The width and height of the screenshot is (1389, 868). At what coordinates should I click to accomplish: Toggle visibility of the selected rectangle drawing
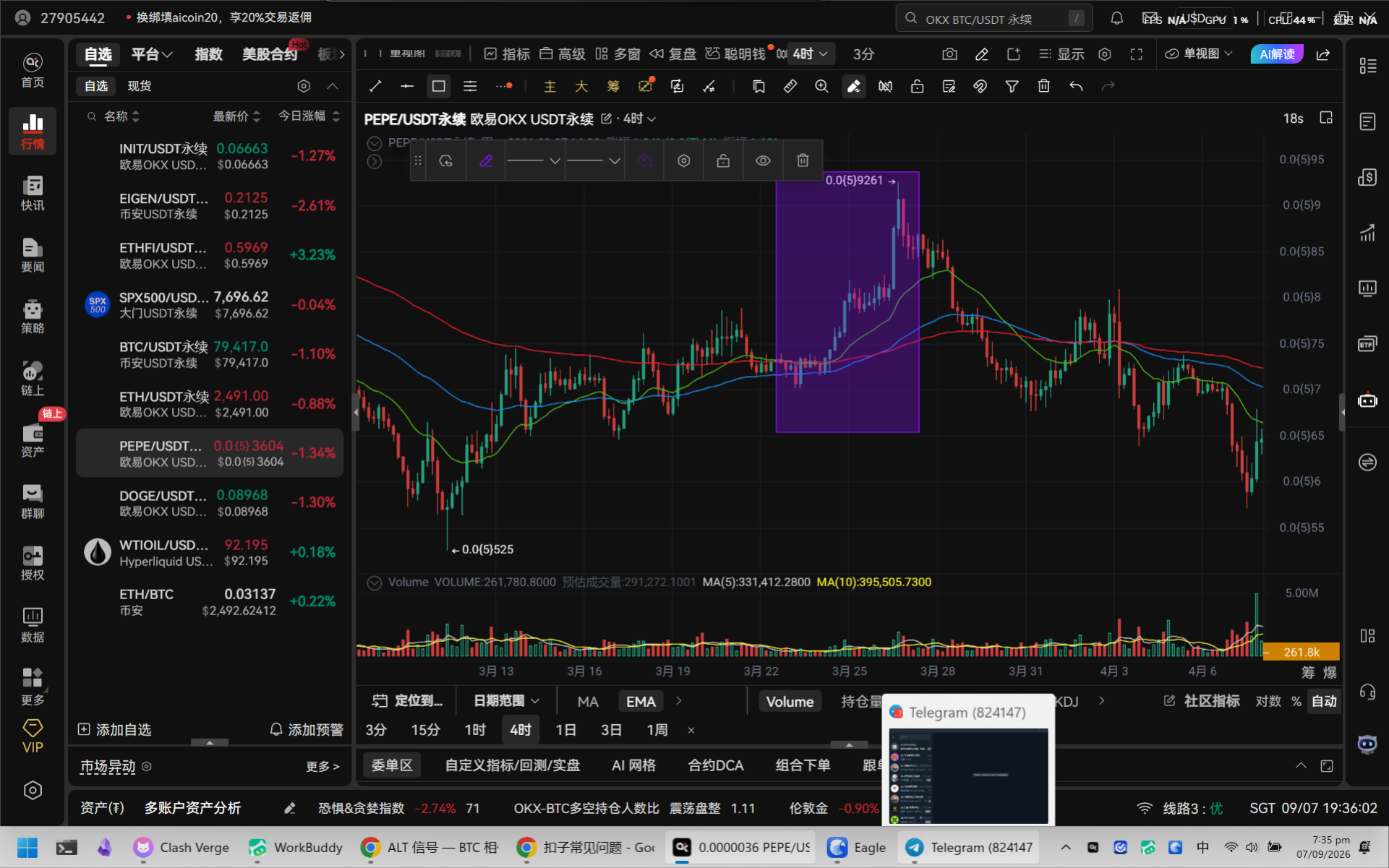coord(763,160)
